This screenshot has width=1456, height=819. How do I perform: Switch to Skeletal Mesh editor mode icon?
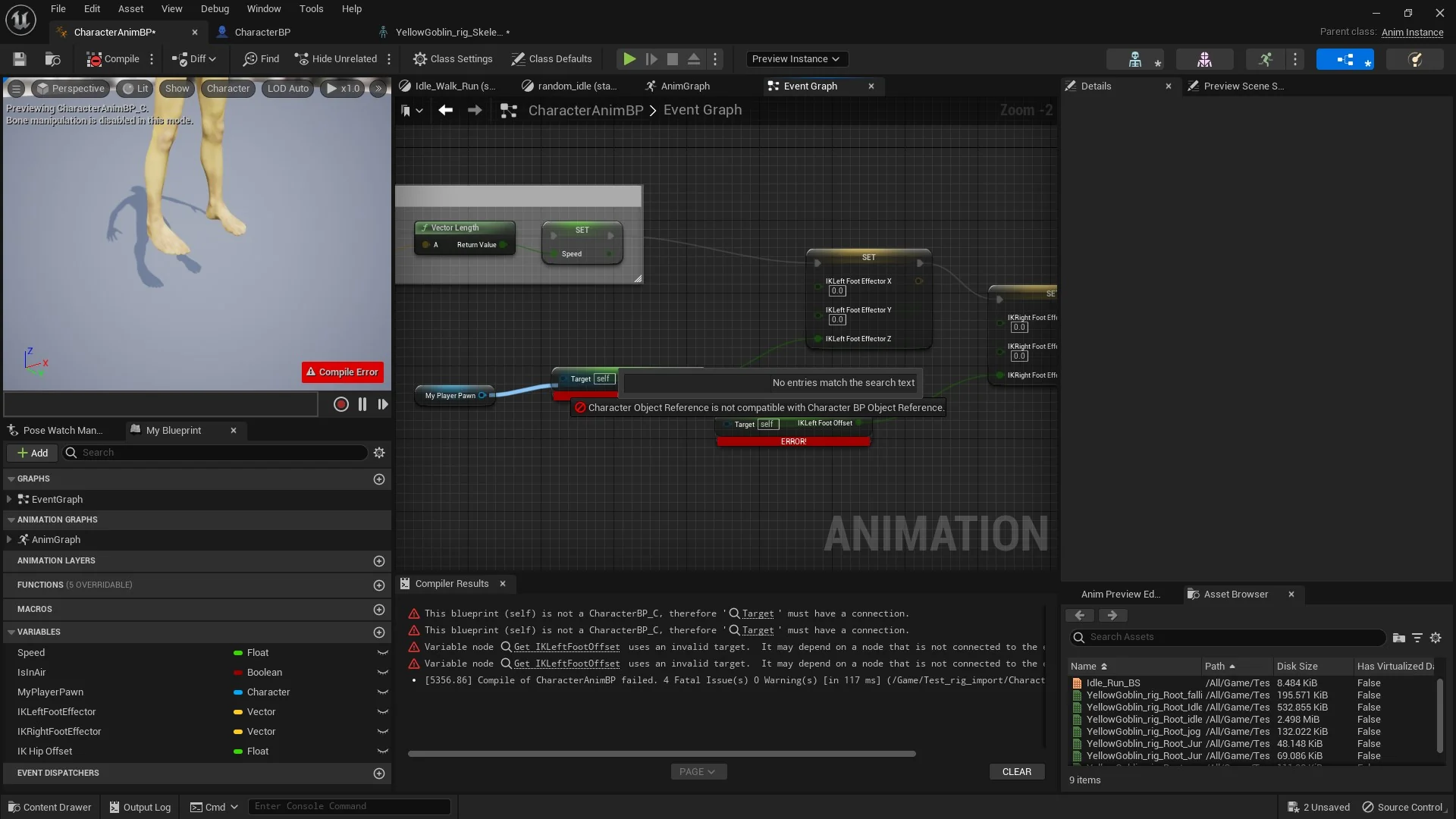[x=1204, y=59]
